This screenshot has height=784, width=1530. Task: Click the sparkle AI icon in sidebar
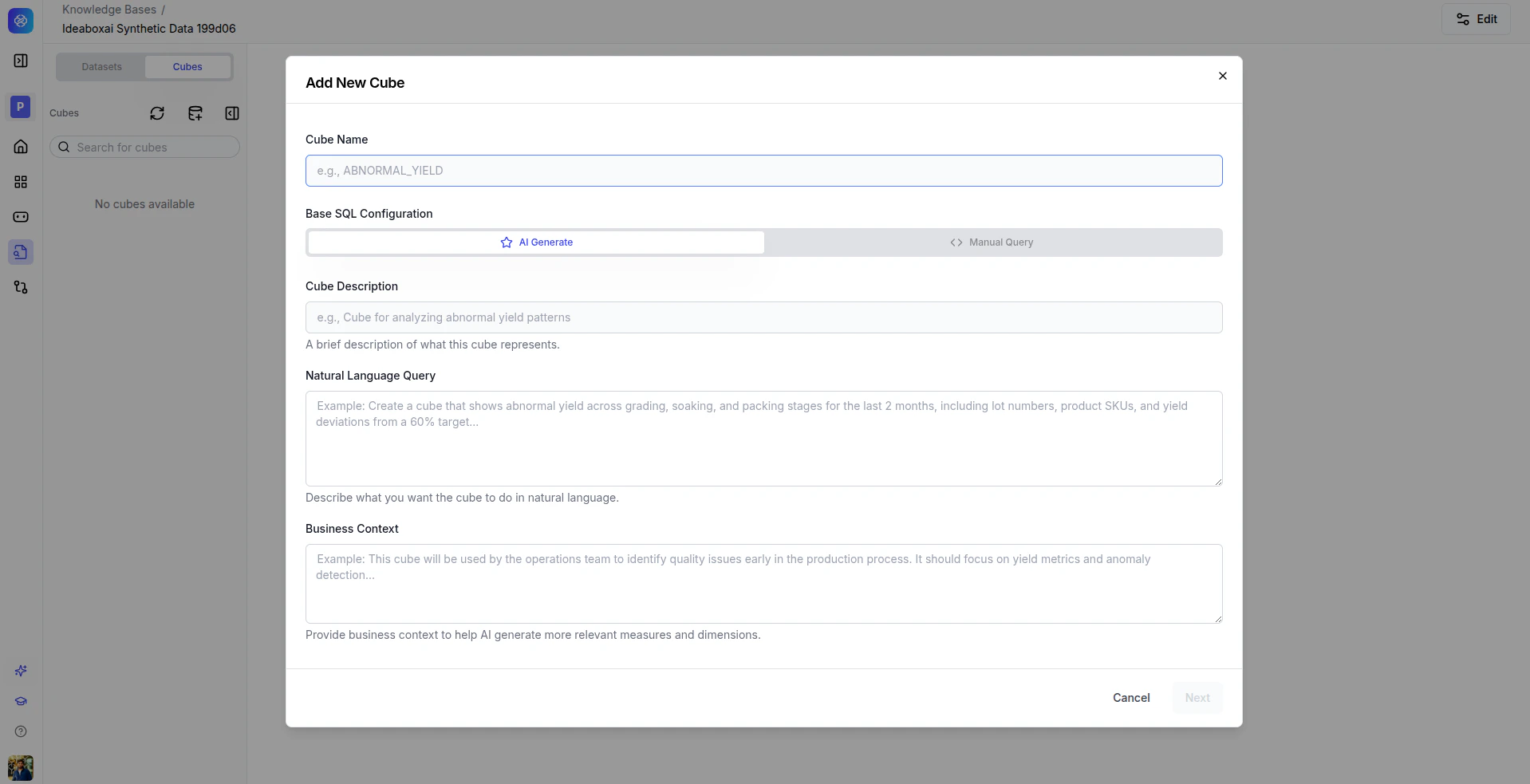point(21,671)
